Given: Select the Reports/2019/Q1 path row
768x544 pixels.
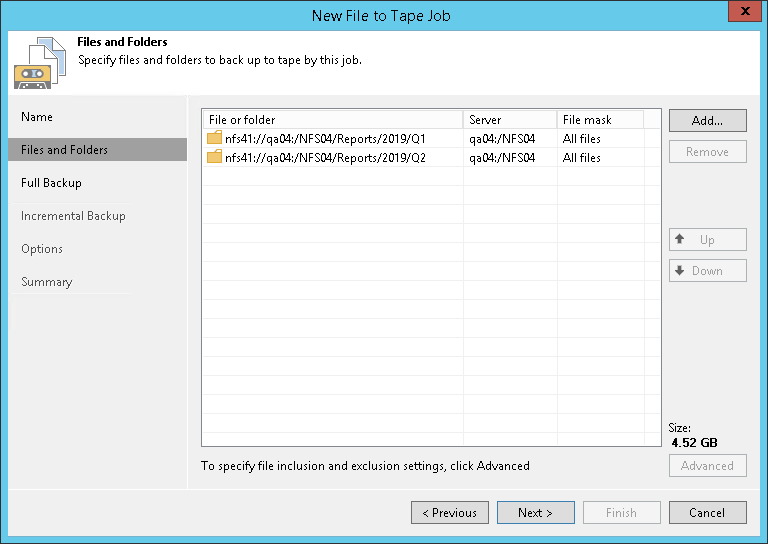Looking at the screenshot, I should pos(325,139).
